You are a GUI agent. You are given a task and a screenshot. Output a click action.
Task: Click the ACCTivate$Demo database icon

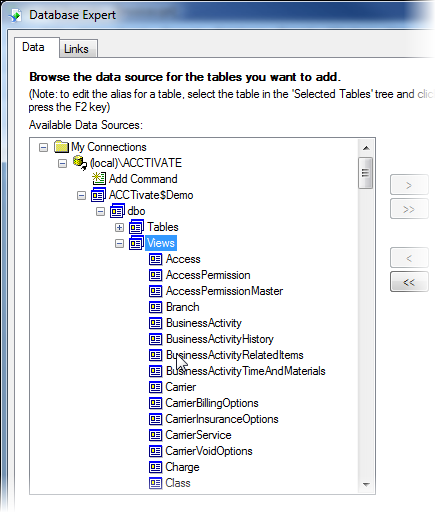click(x=99, y=195)
